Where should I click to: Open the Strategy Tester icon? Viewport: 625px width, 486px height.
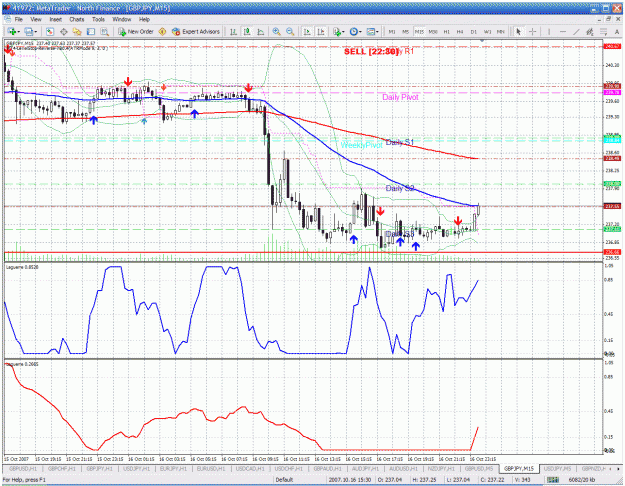click(104, 31)
